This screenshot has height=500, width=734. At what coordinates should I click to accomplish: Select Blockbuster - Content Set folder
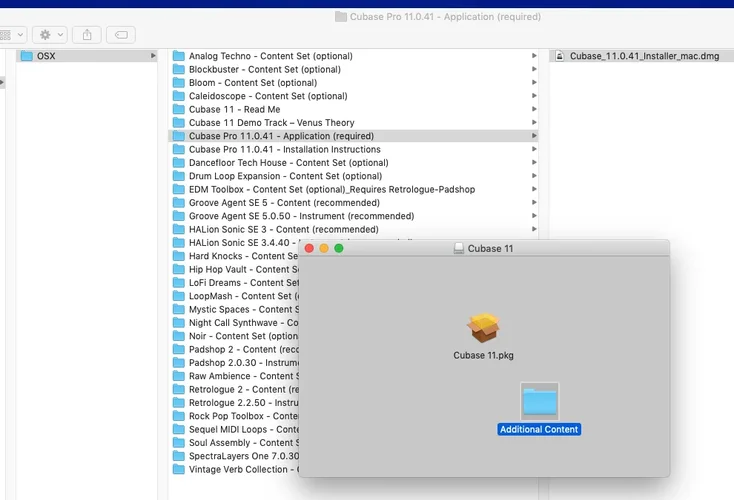click(353, 69)
